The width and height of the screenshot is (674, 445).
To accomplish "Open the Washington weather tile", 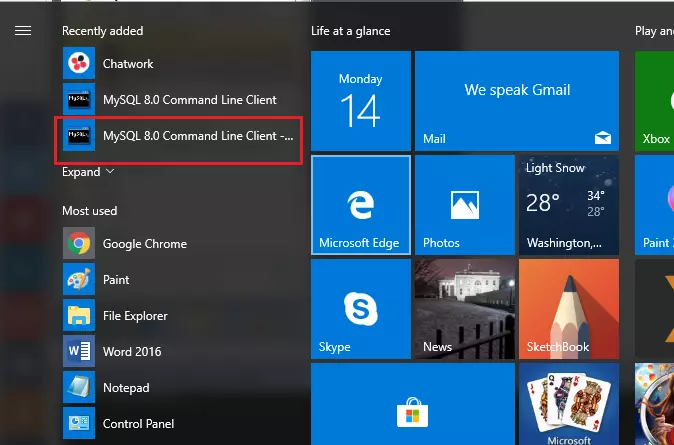I will pos(569,205).
